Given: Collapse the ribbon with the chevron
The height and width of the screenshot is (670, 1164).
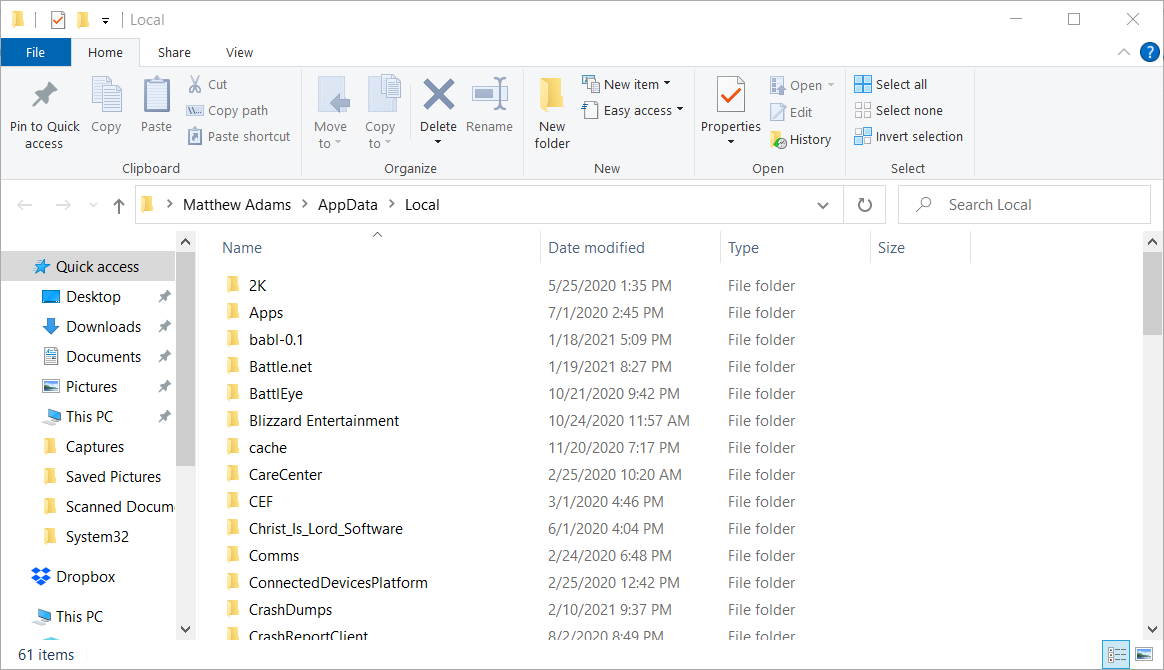Looking at the screenshot, I should (1124, 52).
